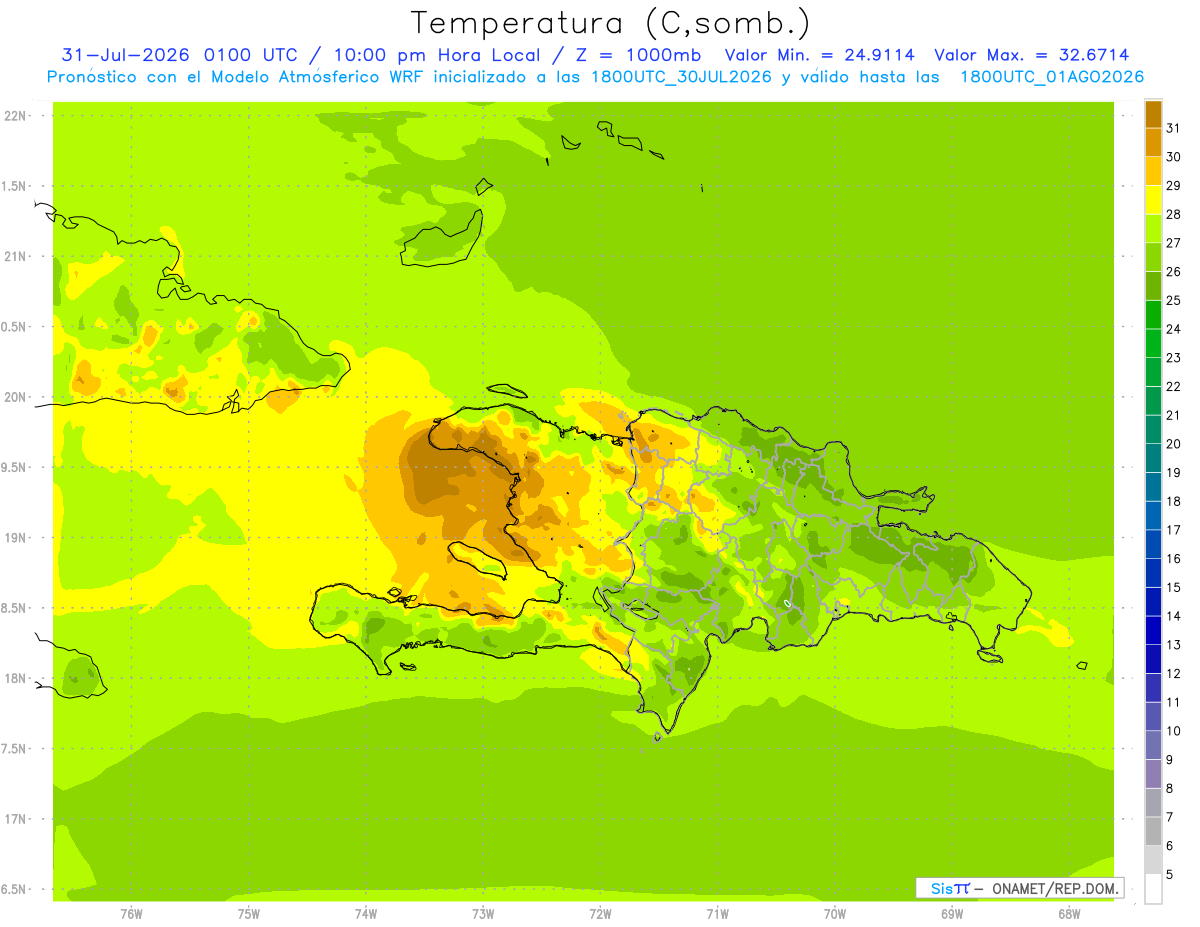Click the 8.5N latitude label
Image resolution: width=1200 pixels, height=927 pixels.
15,608
